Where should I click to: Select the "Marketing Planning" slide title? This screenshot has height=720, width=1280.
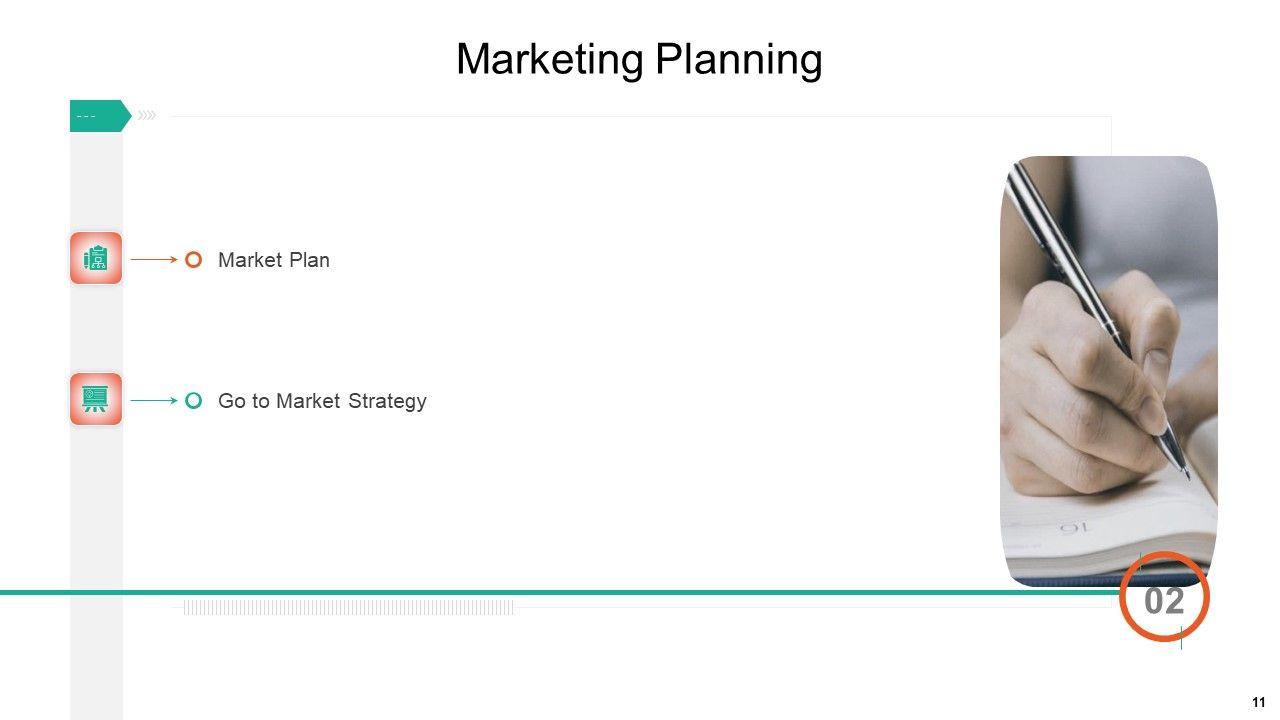[x=639, y=59]
